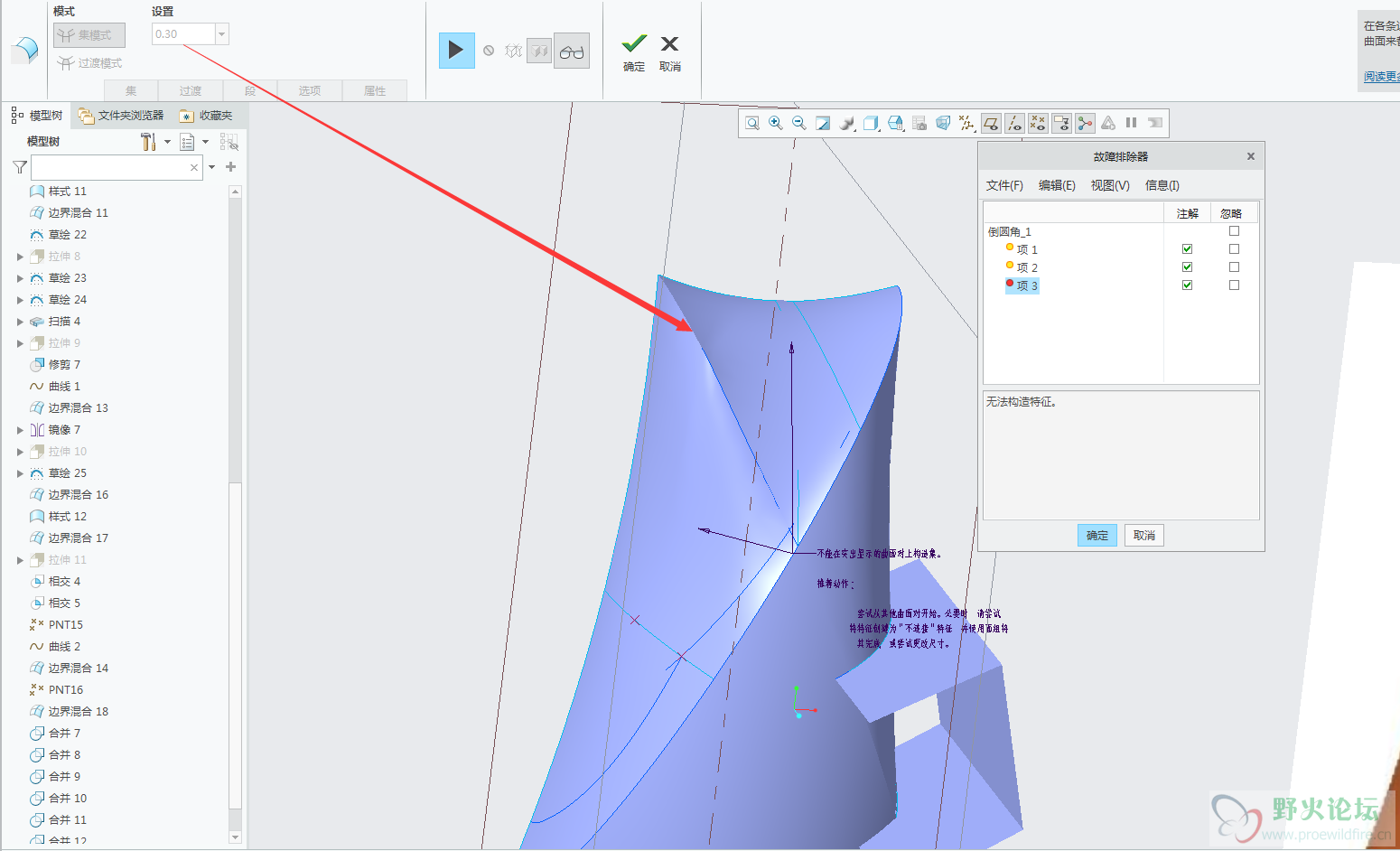The height and width of the screenshot is (851, 1400).
Task: Open the 0.30 radius value dropdown
Action: pyautogui.click(x=222, y=34)
